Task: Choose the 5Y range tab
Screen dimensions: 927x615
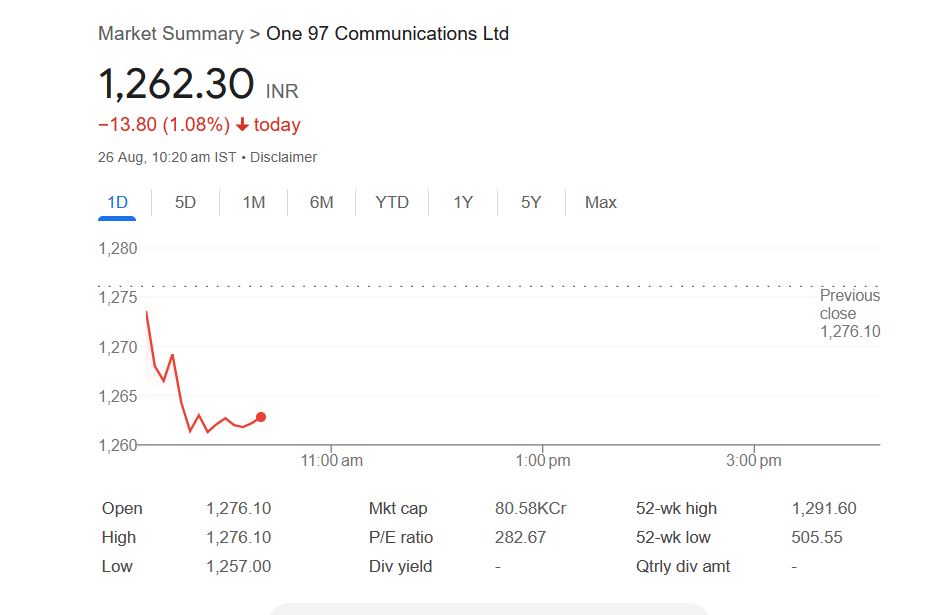Action: (x=531, y=202)
